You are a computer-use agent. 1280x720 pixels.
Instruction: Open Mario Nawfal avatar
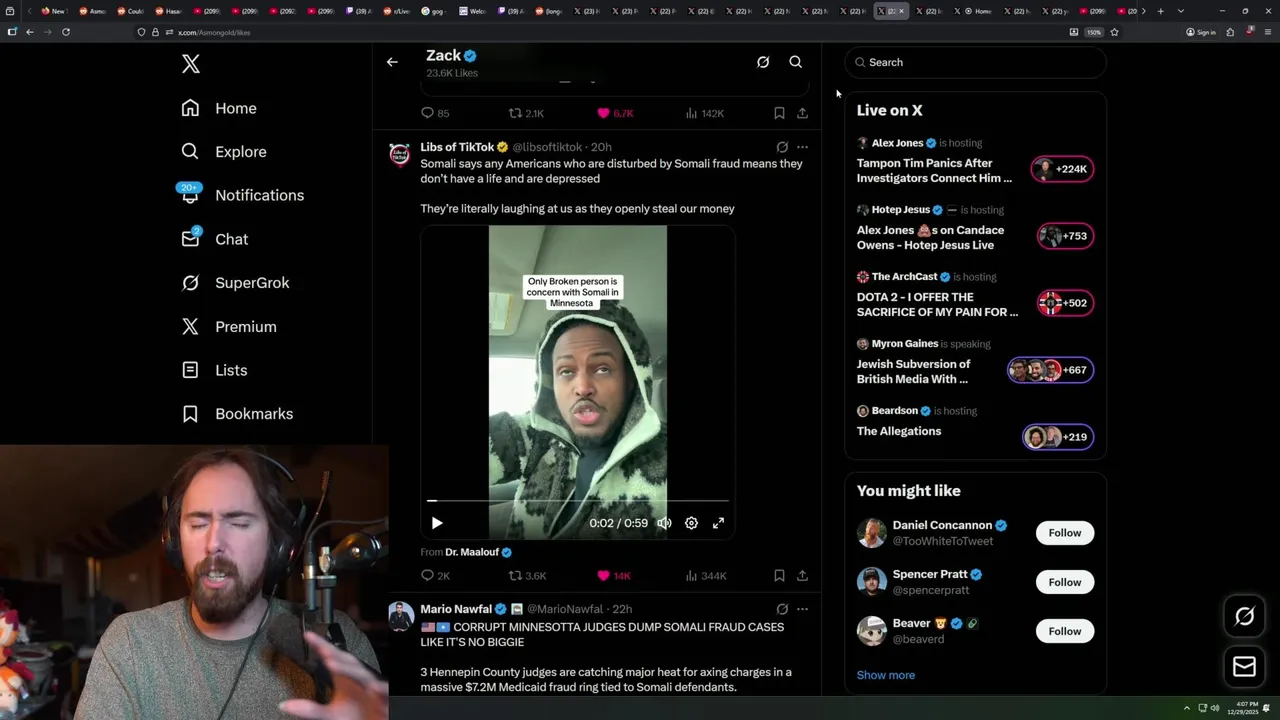pyautogui.click(x=400, y=615)
